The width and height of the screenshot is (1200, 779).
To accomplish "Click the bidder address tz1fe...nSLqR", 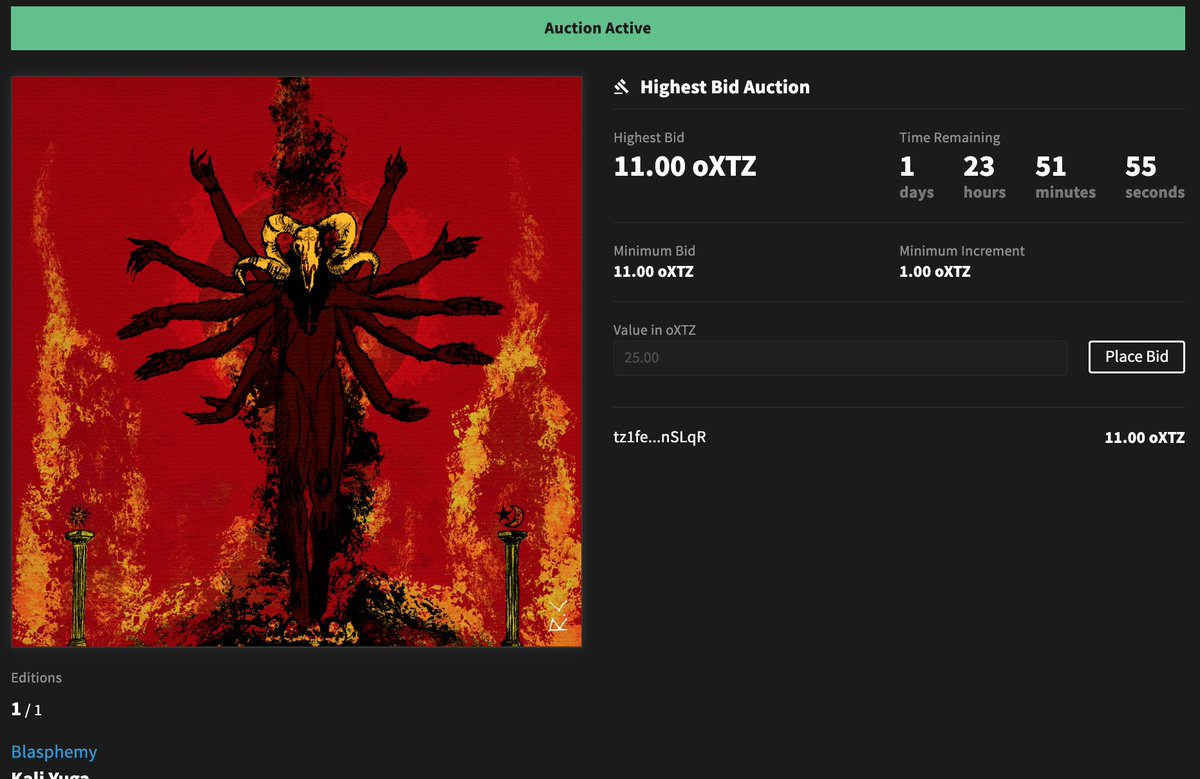I will click(x=660, y=437).
